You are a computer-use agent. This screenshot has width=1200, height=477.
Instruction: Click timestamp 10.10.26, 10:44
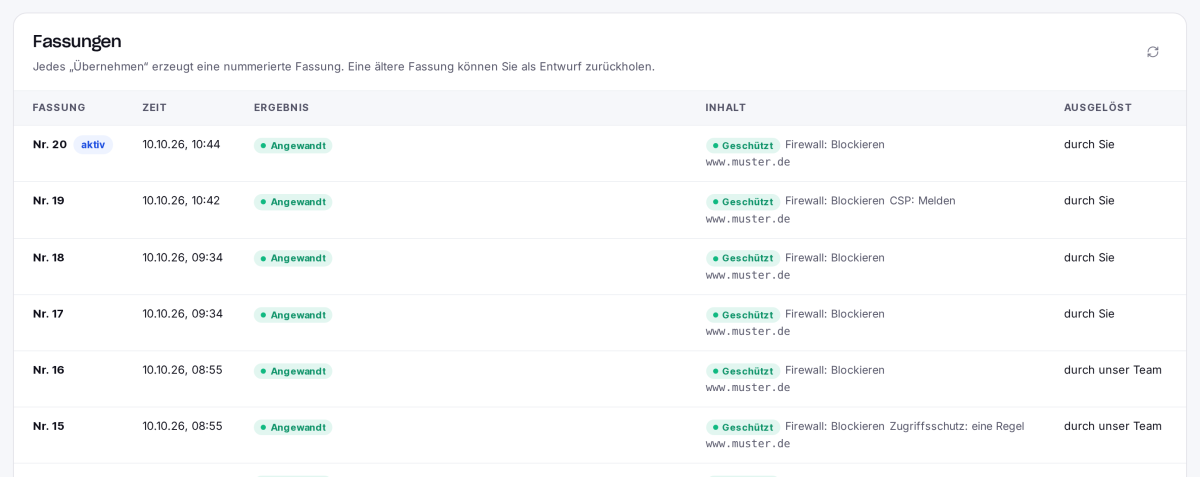[181, 144]
